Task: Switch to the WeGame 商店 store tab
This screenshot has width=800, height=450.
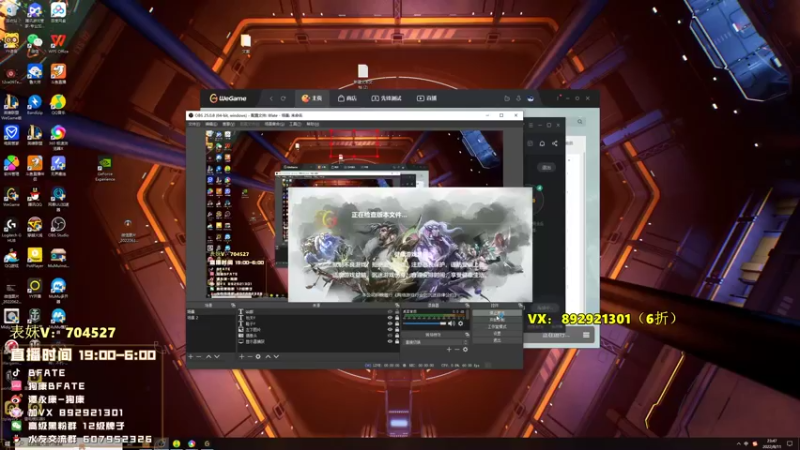Action: point(347,98)
